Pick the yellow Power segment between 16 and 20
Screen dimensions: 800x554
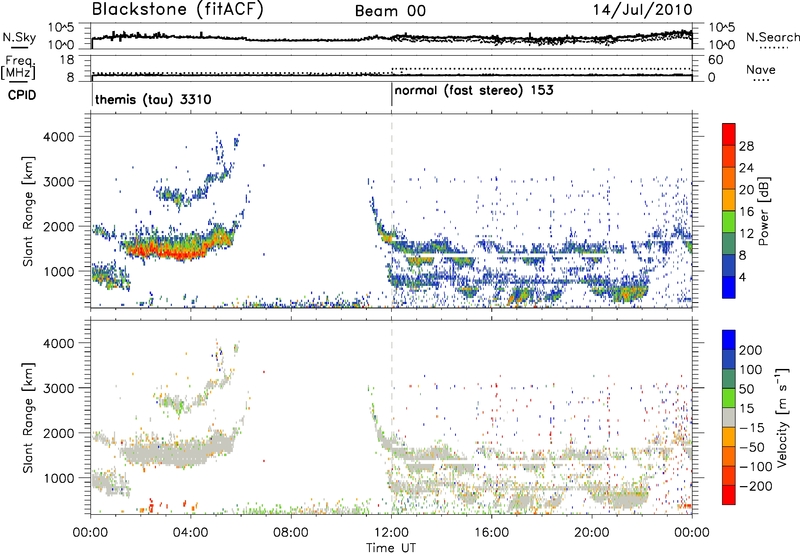pos(729,200)
